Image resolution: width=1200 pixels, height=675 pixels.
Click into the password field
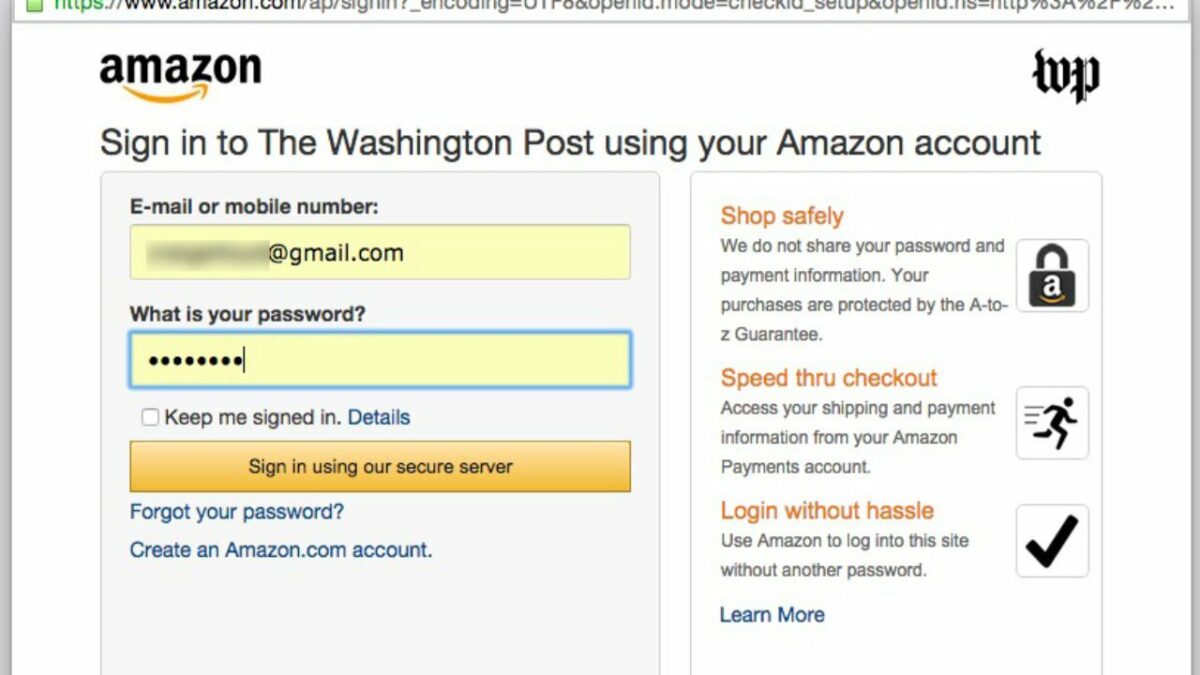tap(380, 360)
